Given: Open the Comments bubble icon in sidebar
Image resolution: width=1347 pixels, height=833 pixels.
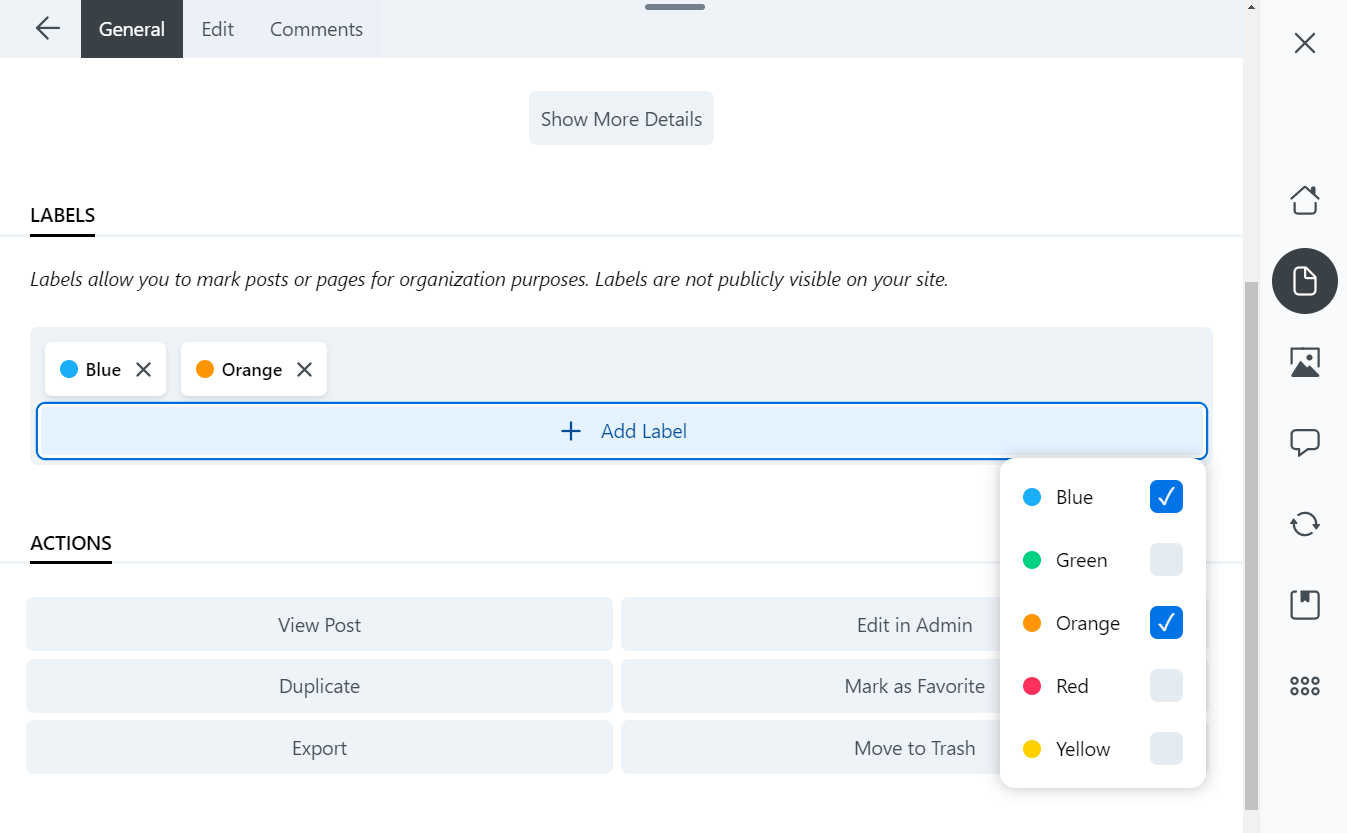Looking at the screenshot, I should [x=1304, y=442].
